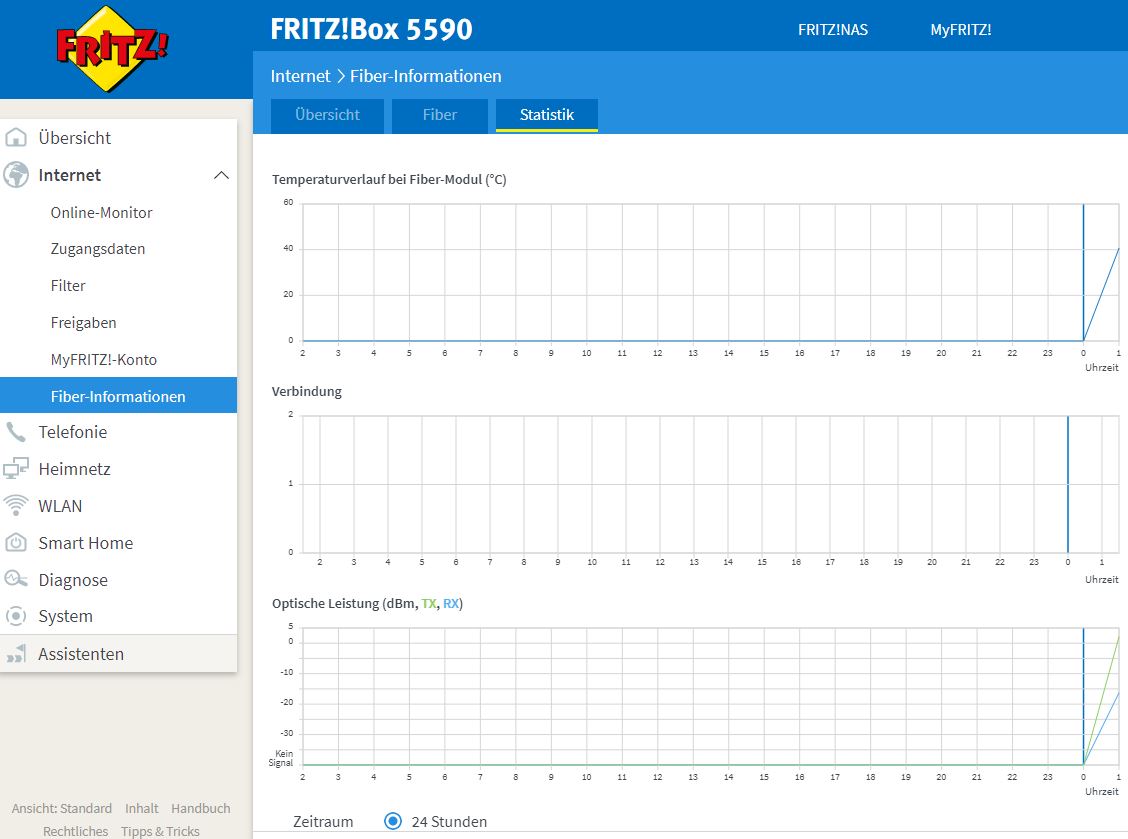Open the Rechtliches footer link
This screenshot has height=839, width=1128.
[x=76, y=831]
